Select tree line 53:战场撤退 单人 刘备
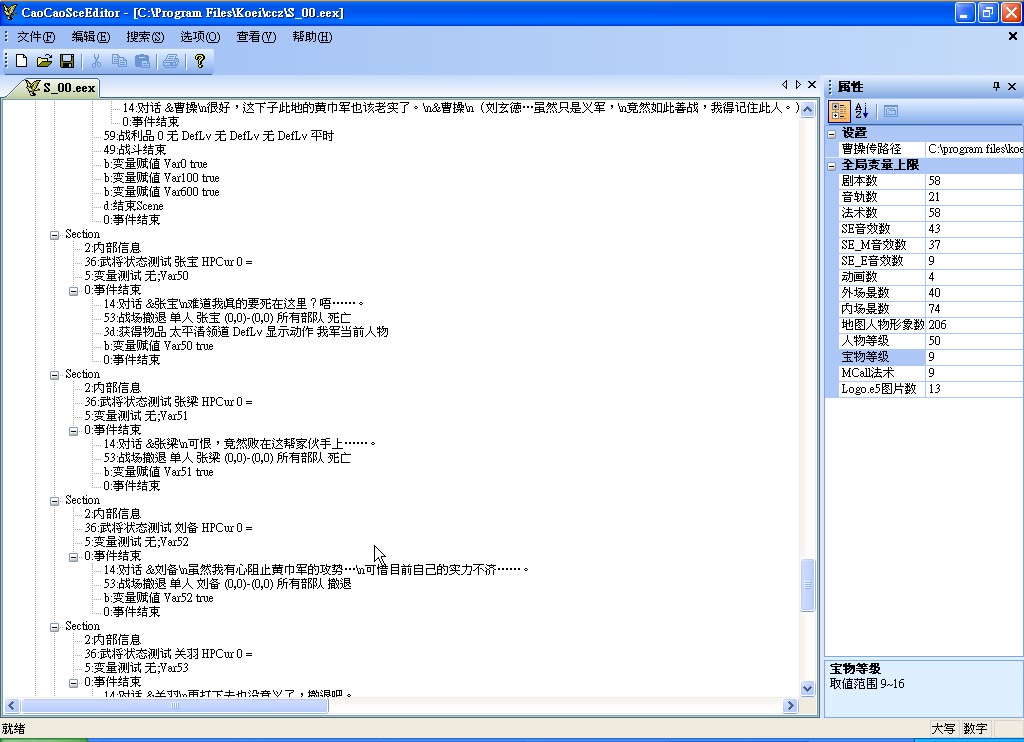The image size is (1024, 742). tap(226, 583)
